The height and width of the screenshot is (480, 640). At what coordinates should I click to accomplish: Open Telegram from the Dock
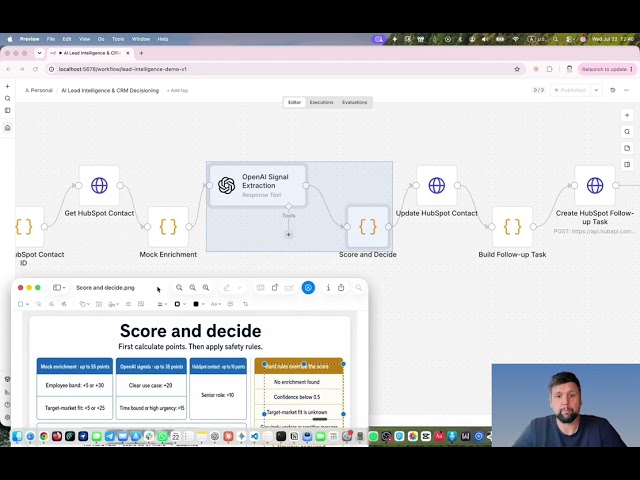tap(110, 436)
